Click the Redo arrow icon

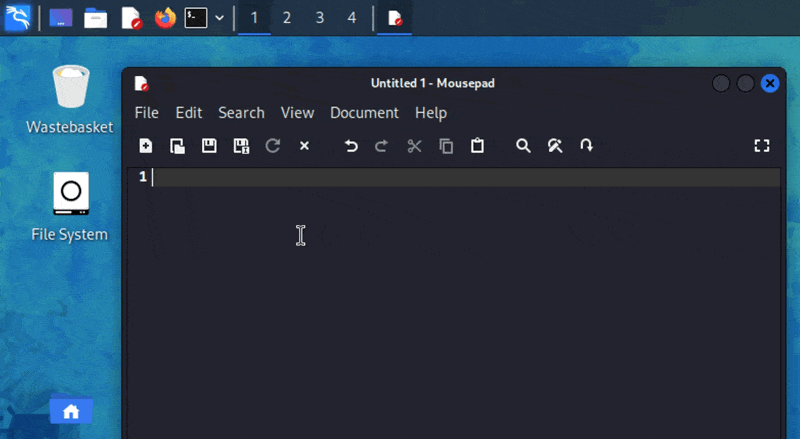(381, 146)
